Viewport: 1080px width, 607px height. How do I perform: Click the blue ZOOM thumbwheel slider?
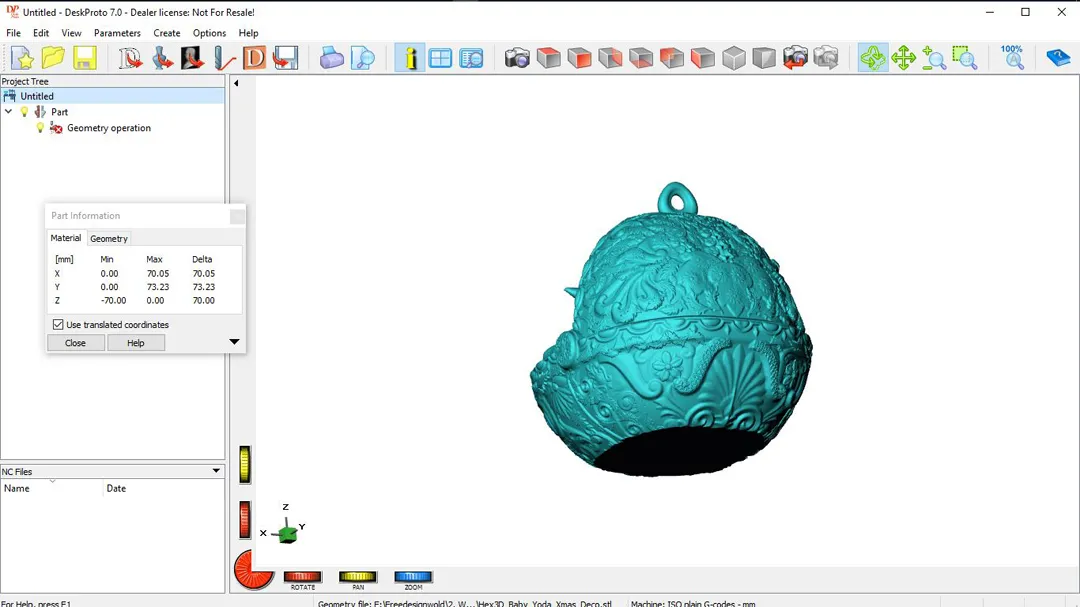[413, 576]
